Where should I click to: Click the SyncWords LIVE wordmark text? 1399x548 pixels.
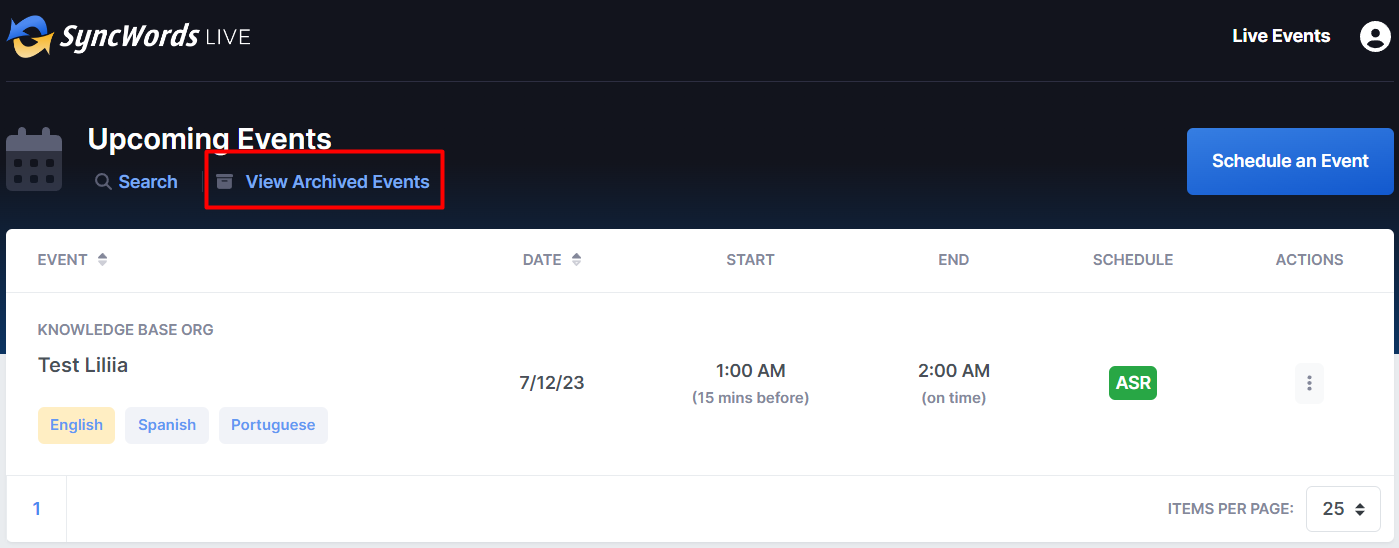155,38
